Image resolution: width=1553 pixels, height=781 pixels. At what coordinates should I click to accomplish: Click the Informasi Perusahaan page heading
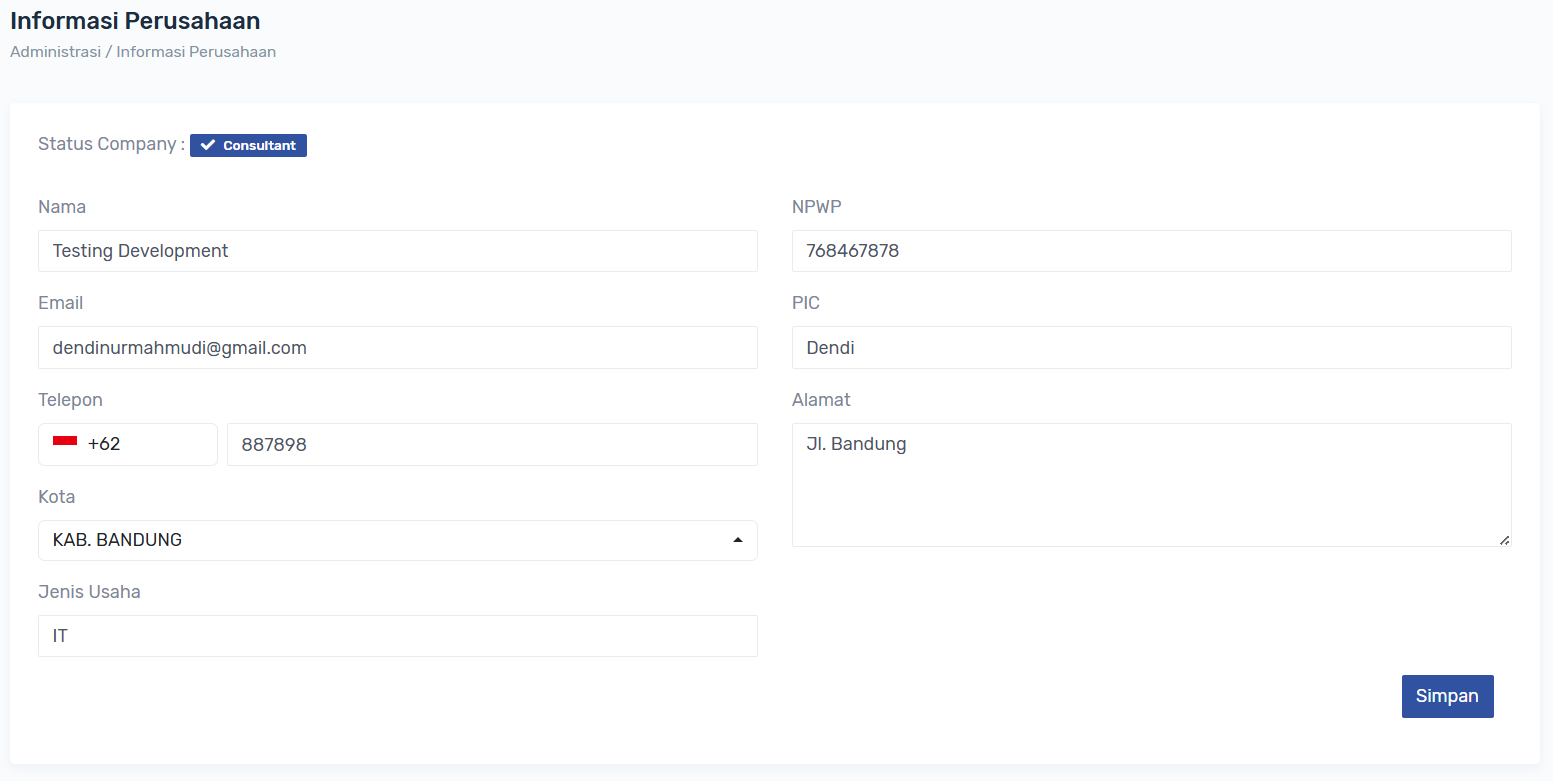pos(135,21)
